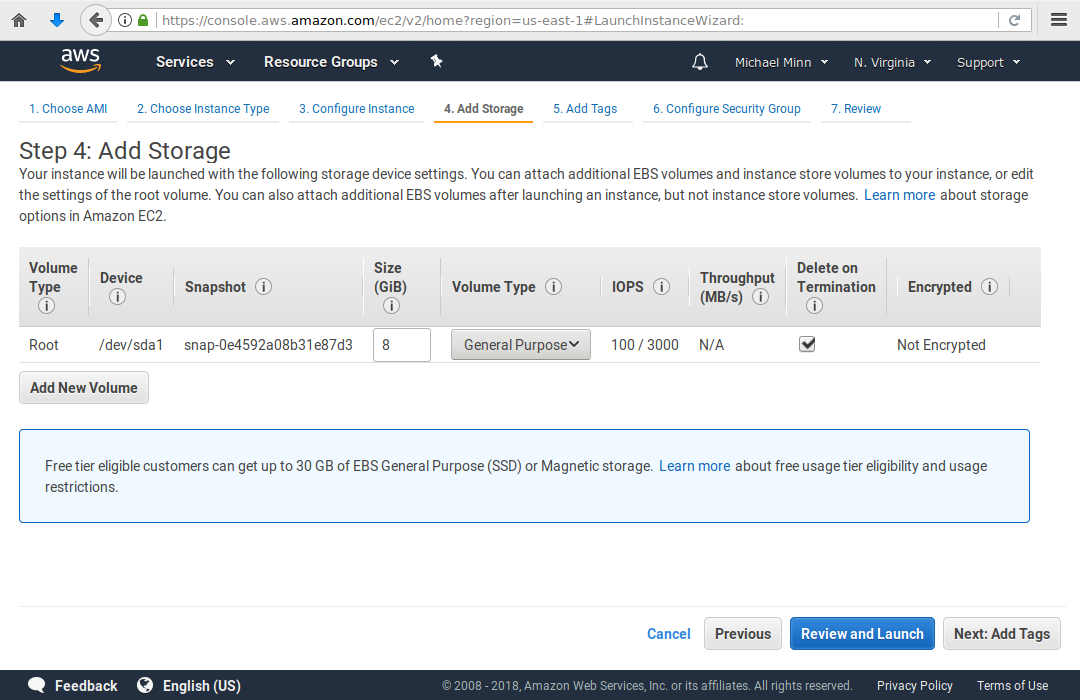Click info icon beside IOPS header

click(x=661, y=287)
